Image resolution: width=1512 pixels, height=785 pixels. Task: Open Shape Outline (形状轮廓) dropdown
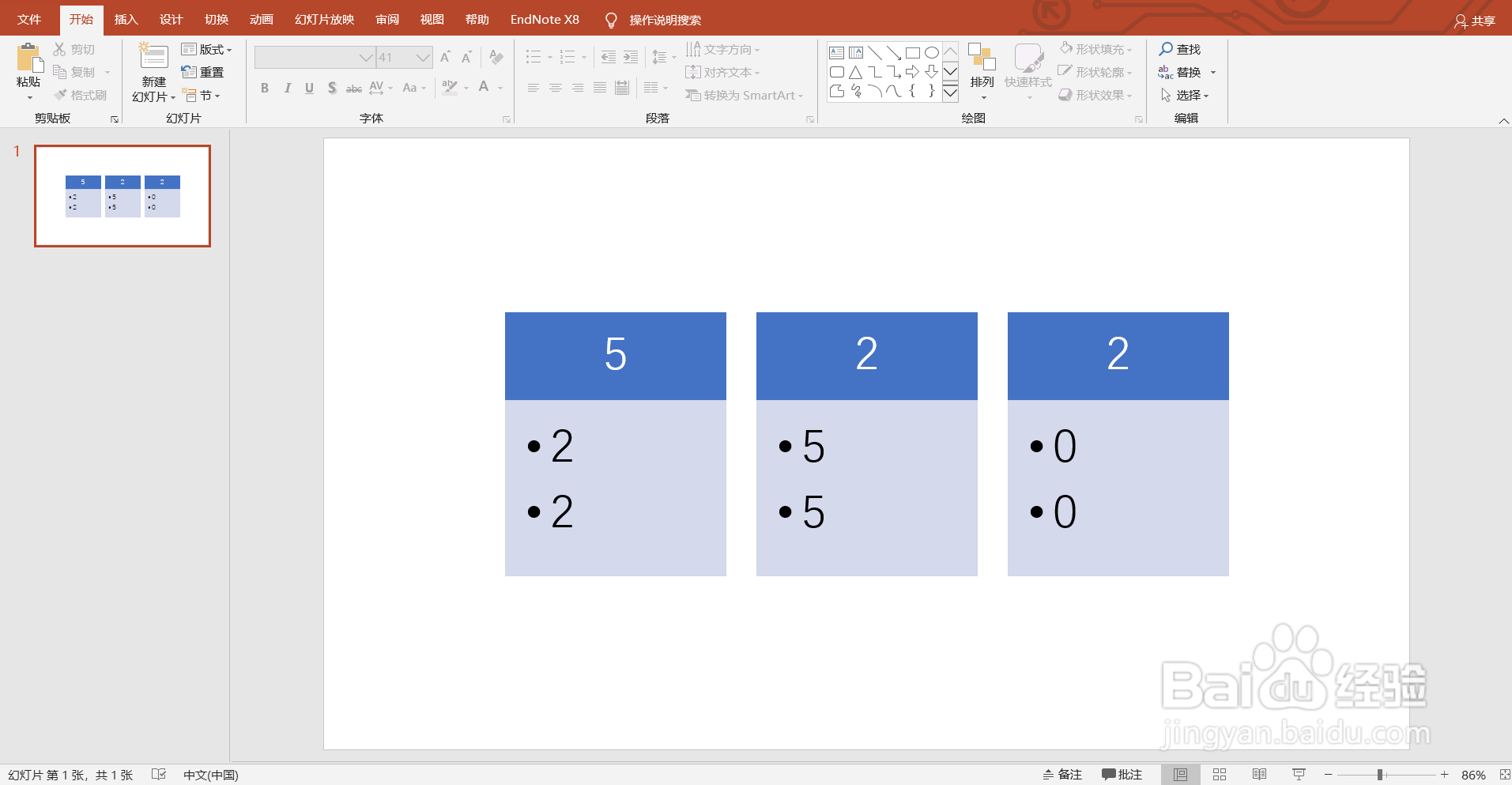pyautogui.click(x=1095, y=72)
